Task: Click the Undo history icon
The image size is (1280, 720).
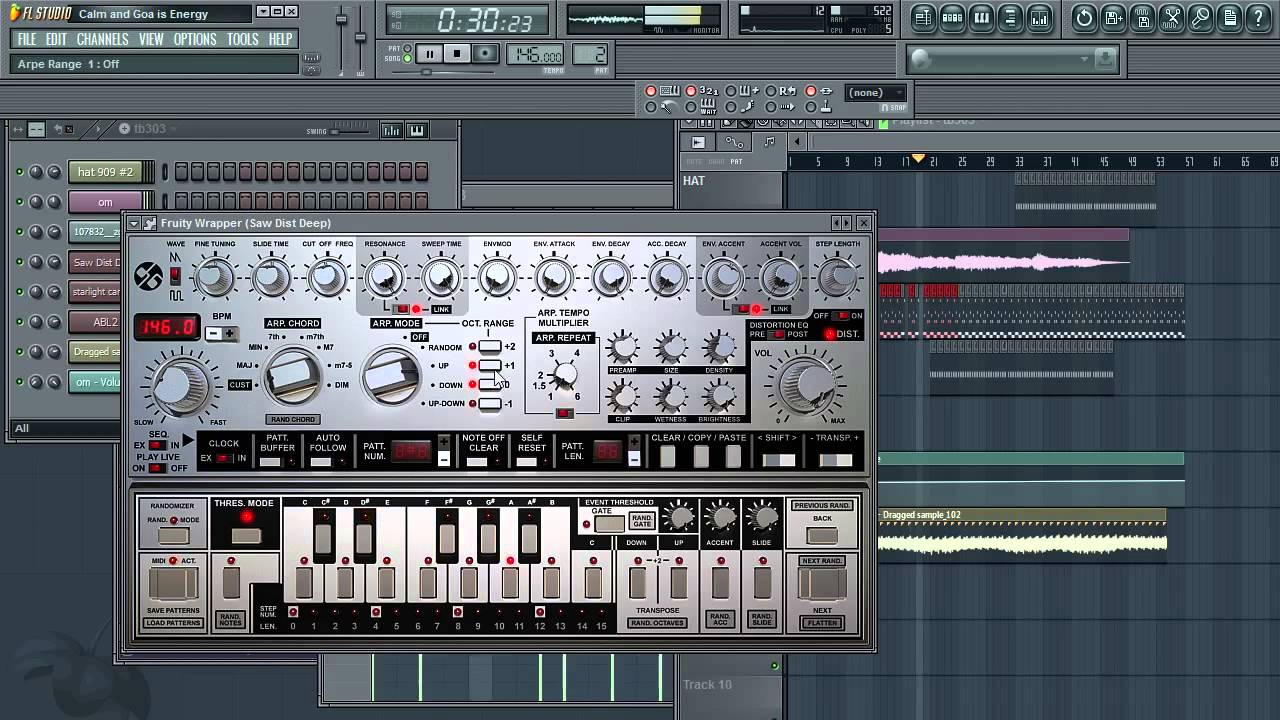Action: (x=1084, y=17)
